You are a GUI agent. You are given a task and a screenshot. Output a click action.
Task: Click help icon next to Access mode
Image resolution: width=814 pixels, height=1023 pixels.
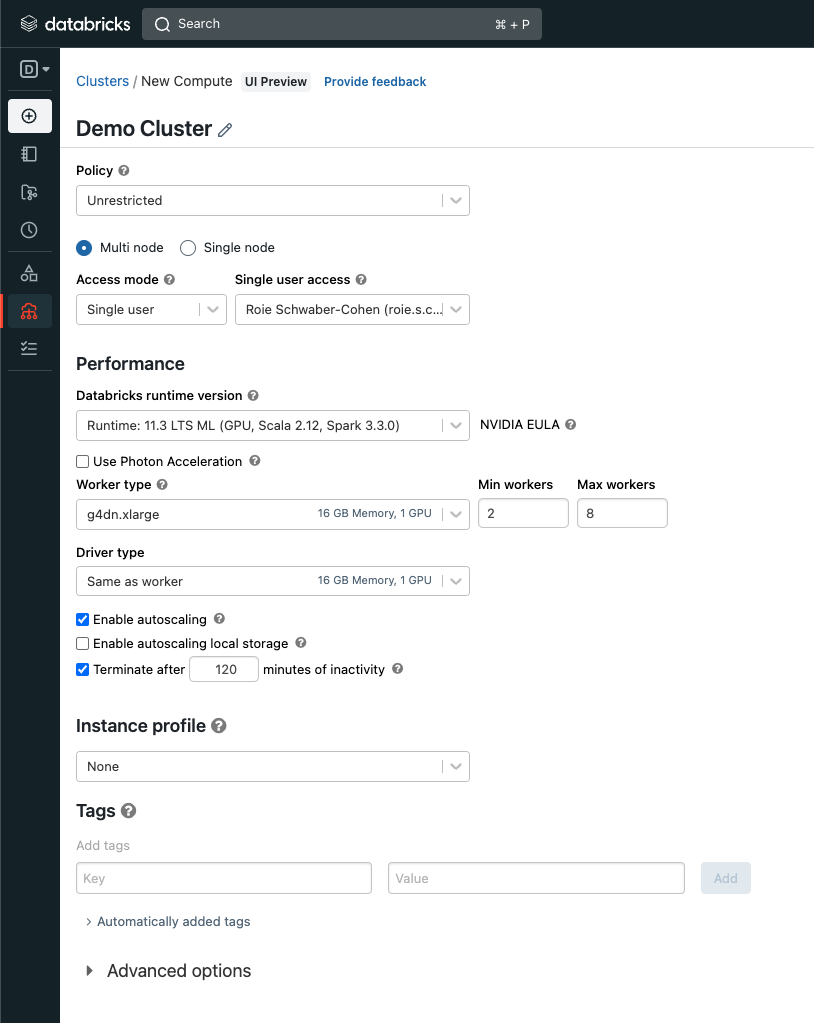coord(170,279)
